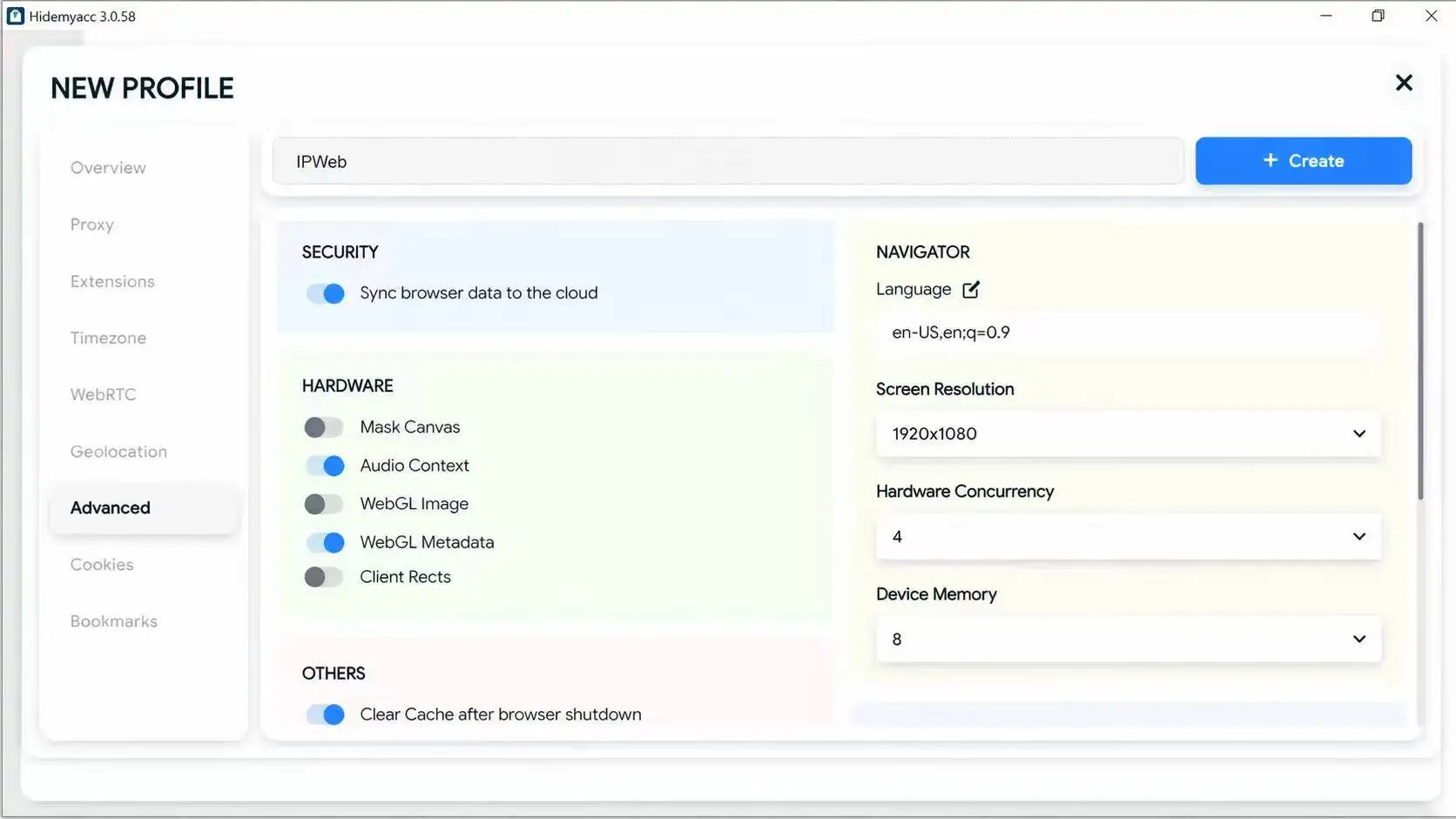
Task: Click the IPWeb profile name field
Action: point(728,161)
